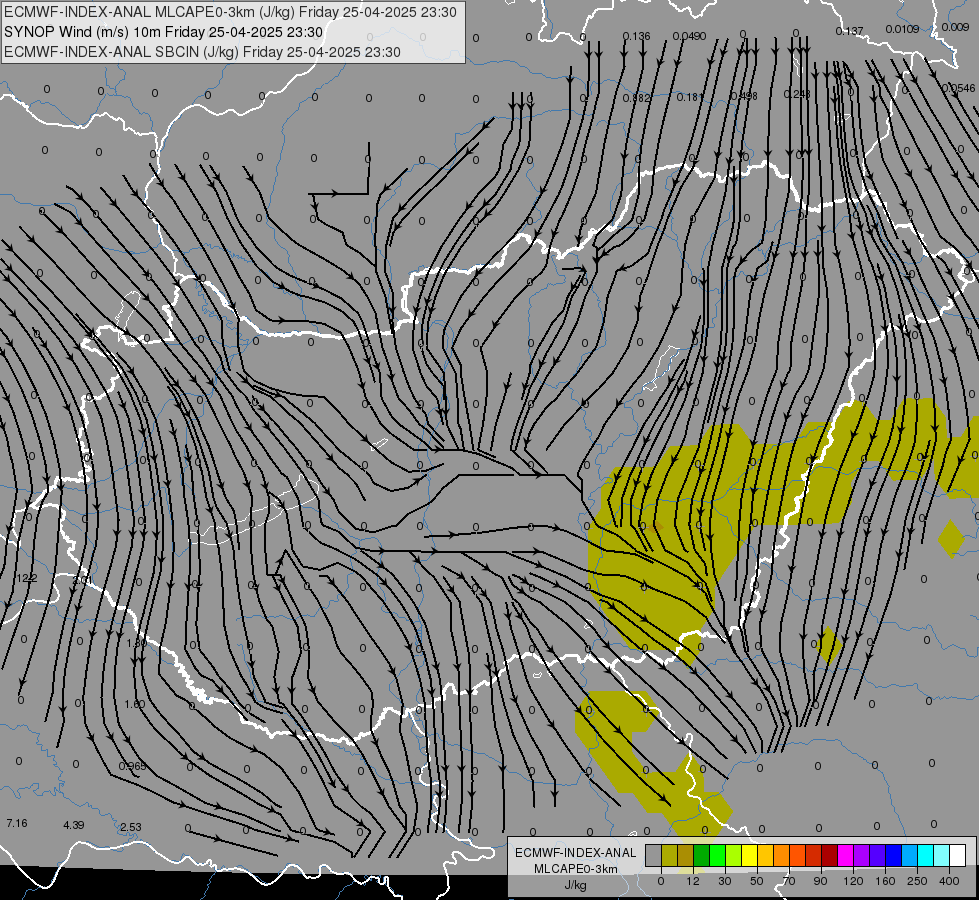This screenshot has height=900, width=979.
Task: Click the 0.181 data value on map
Action: tap(690, 97)
